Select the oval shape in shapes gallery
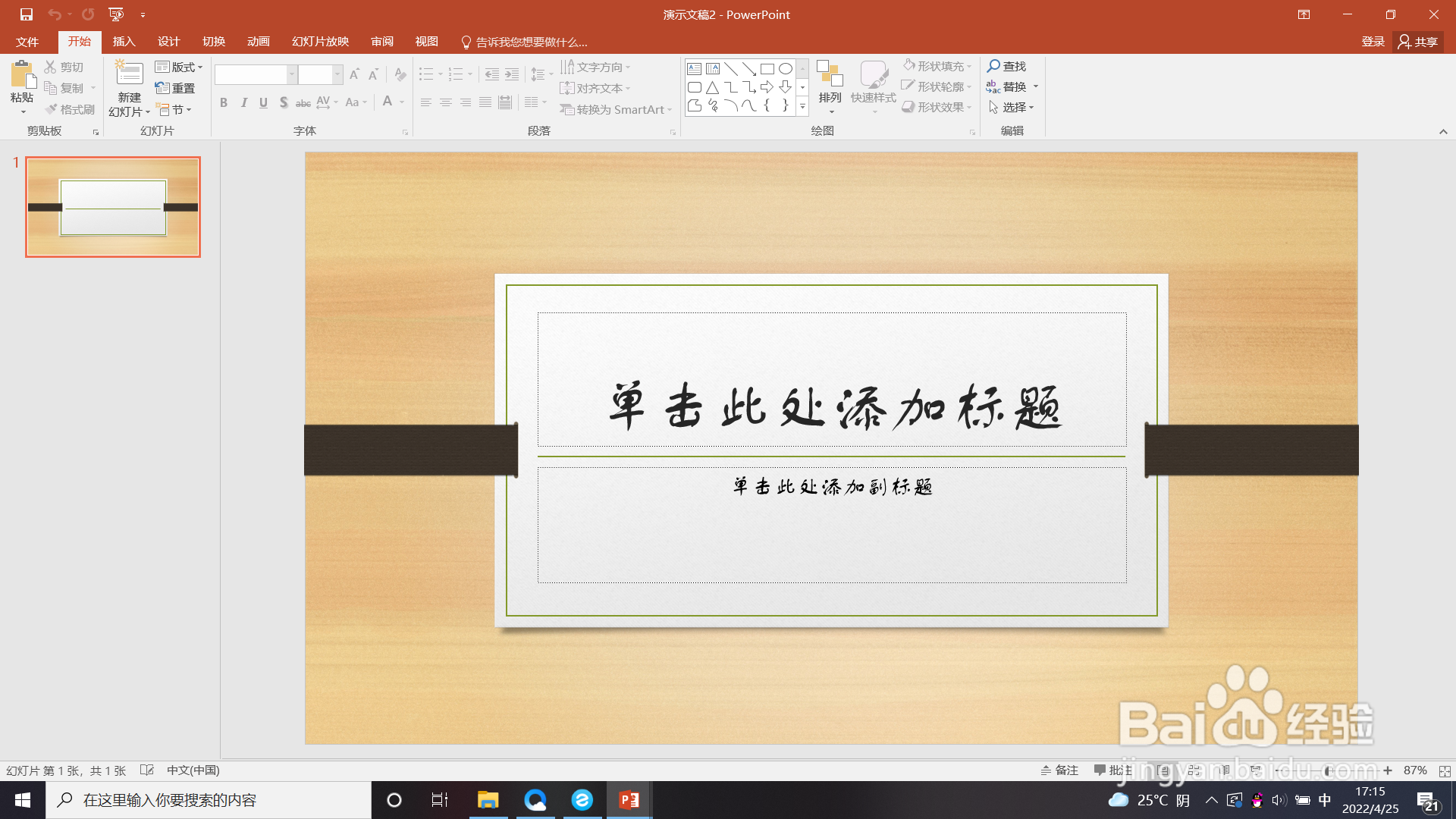Viewport: 1456px width, 819px height. point(786,68)
